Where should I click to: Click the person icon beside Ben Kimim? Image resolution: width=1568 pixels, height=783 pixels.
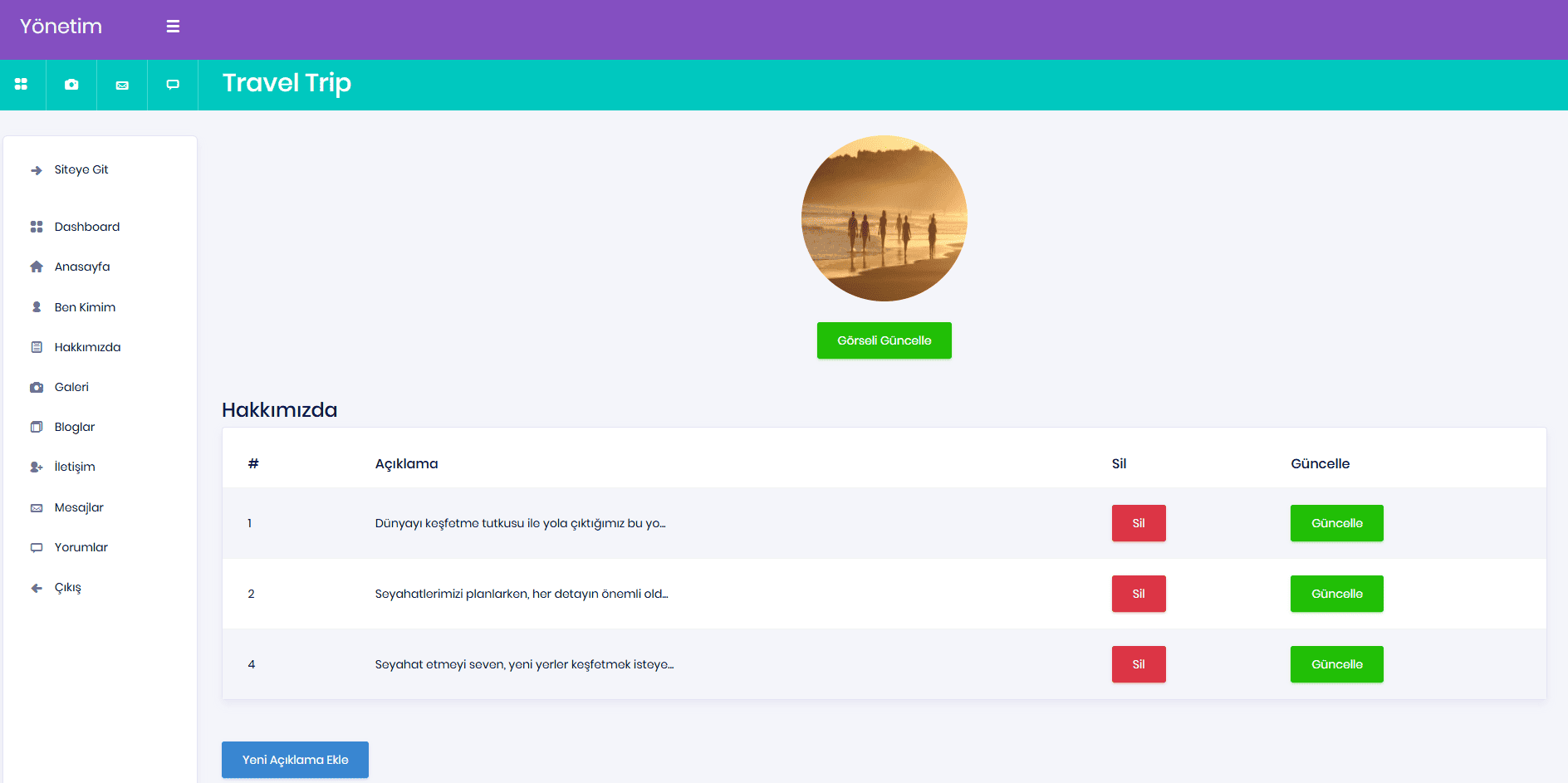pyautogui.click(x=37, y=307)
